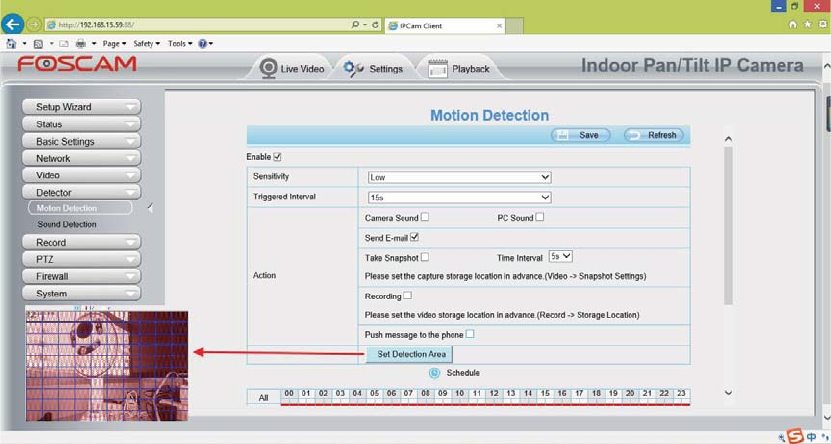Click the printer toolbar icon

81,43
